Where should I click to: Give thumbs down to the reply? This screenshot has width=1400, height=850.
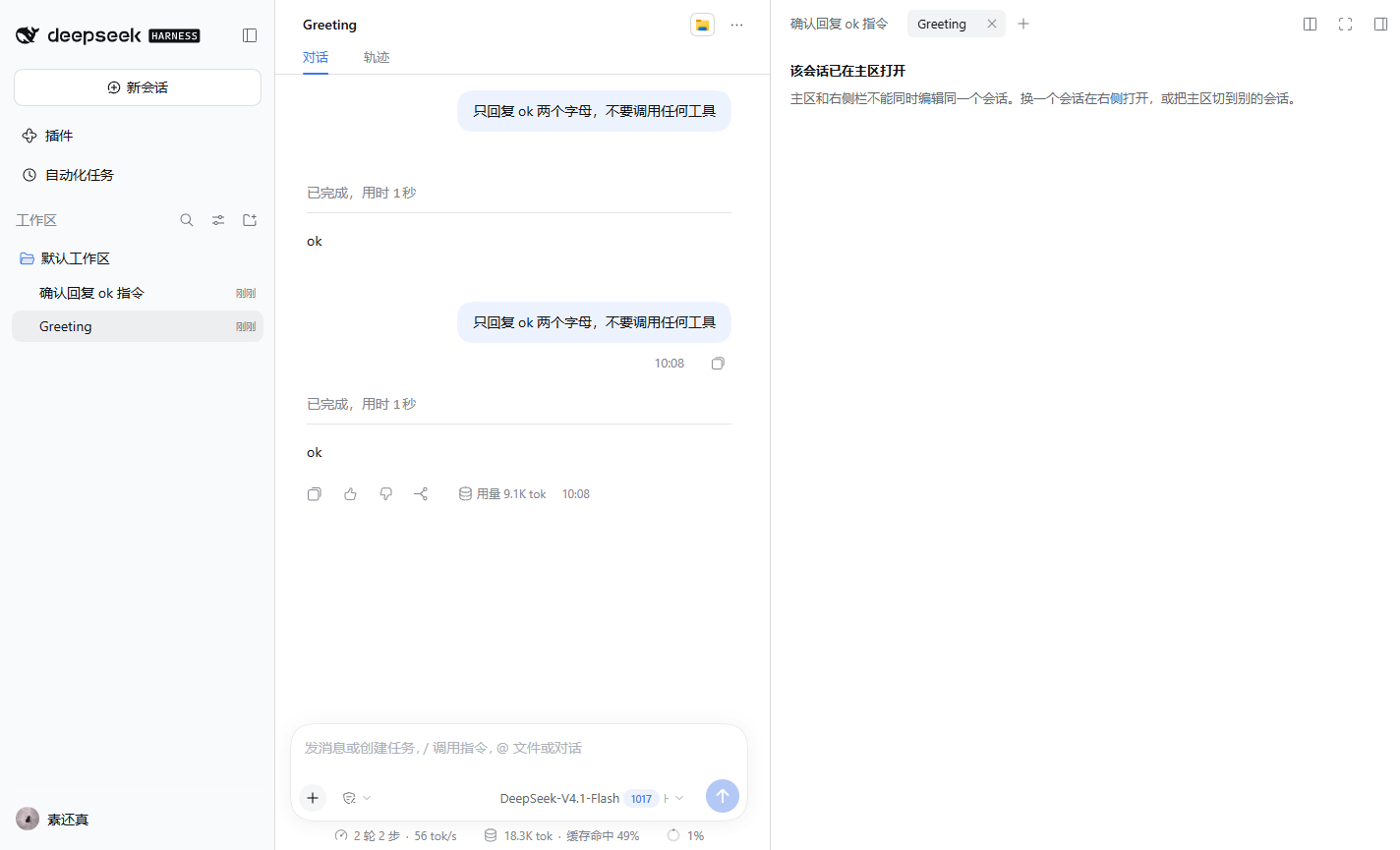click(385, 494)
